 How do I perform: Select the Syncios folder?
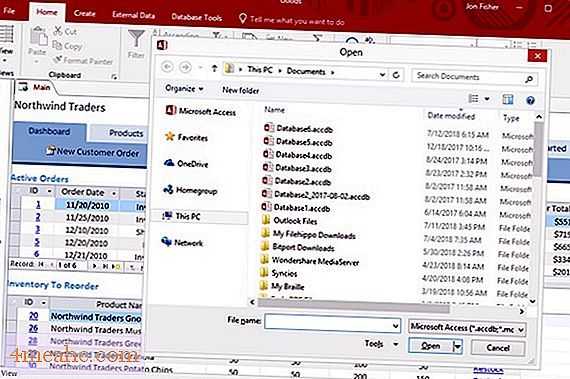(279, 273)
